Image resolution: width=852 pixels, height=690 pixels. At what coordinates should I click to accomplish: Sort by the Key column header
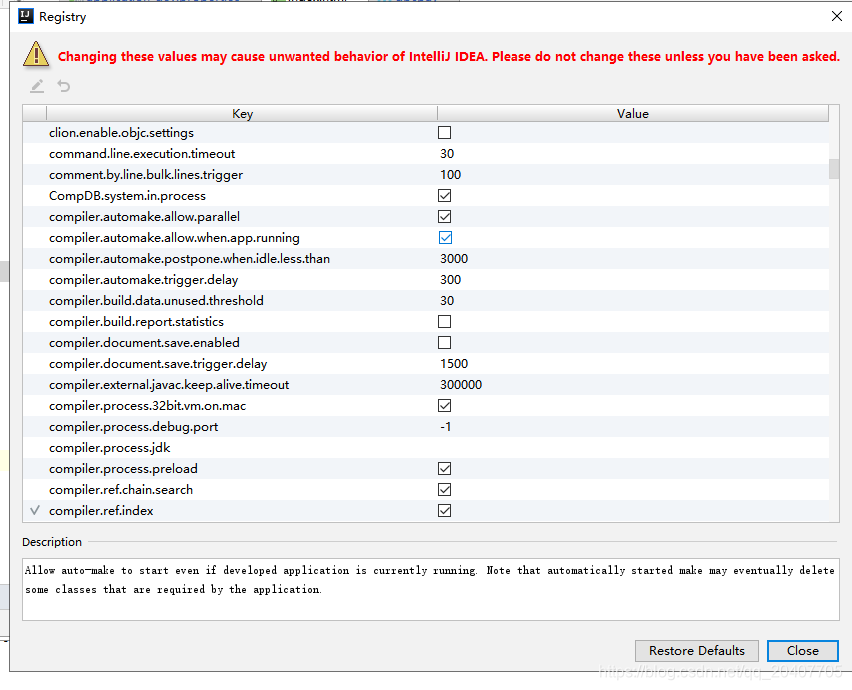[x=242, y=113]
